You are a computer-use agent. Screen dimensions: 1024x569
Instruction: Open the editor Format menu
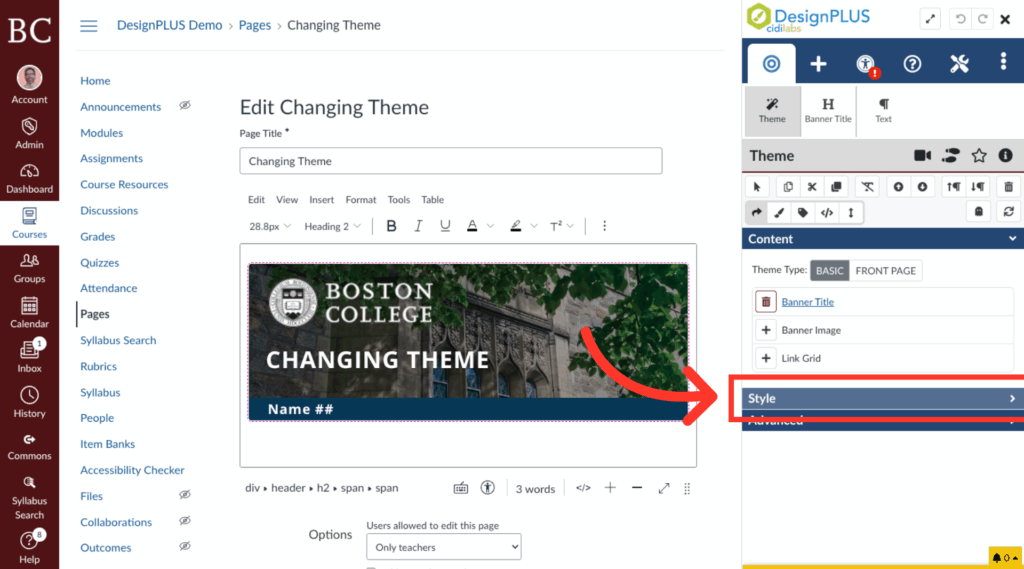360,200
